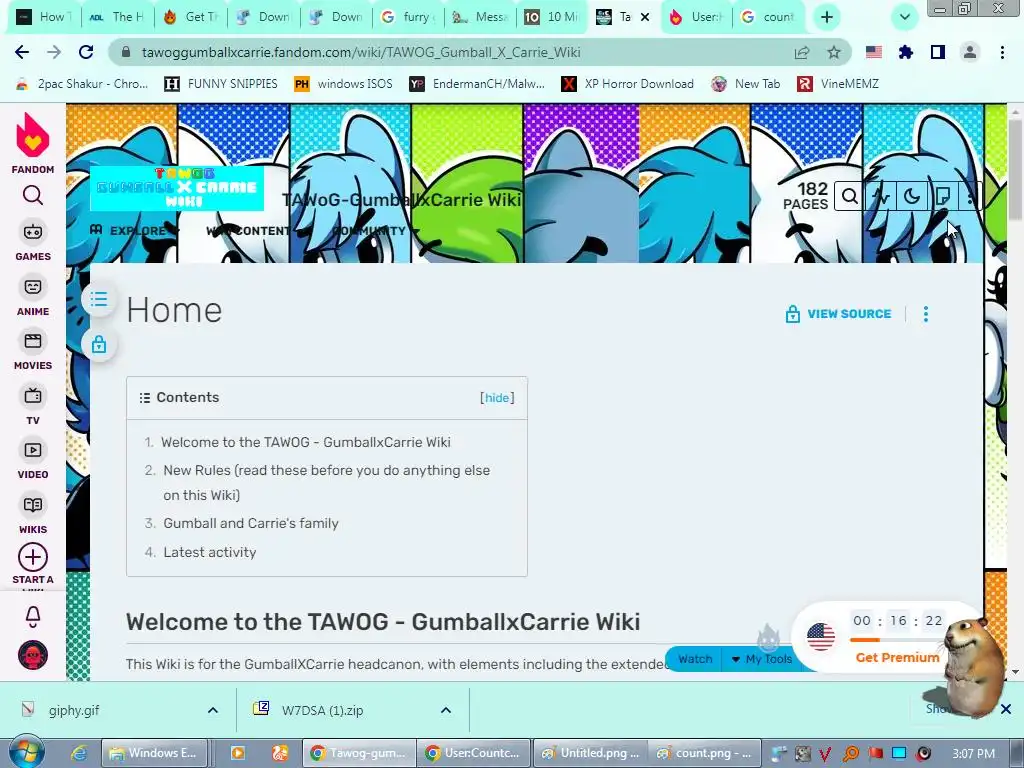Open Windows Explorer taskbar item

point(155,753)
